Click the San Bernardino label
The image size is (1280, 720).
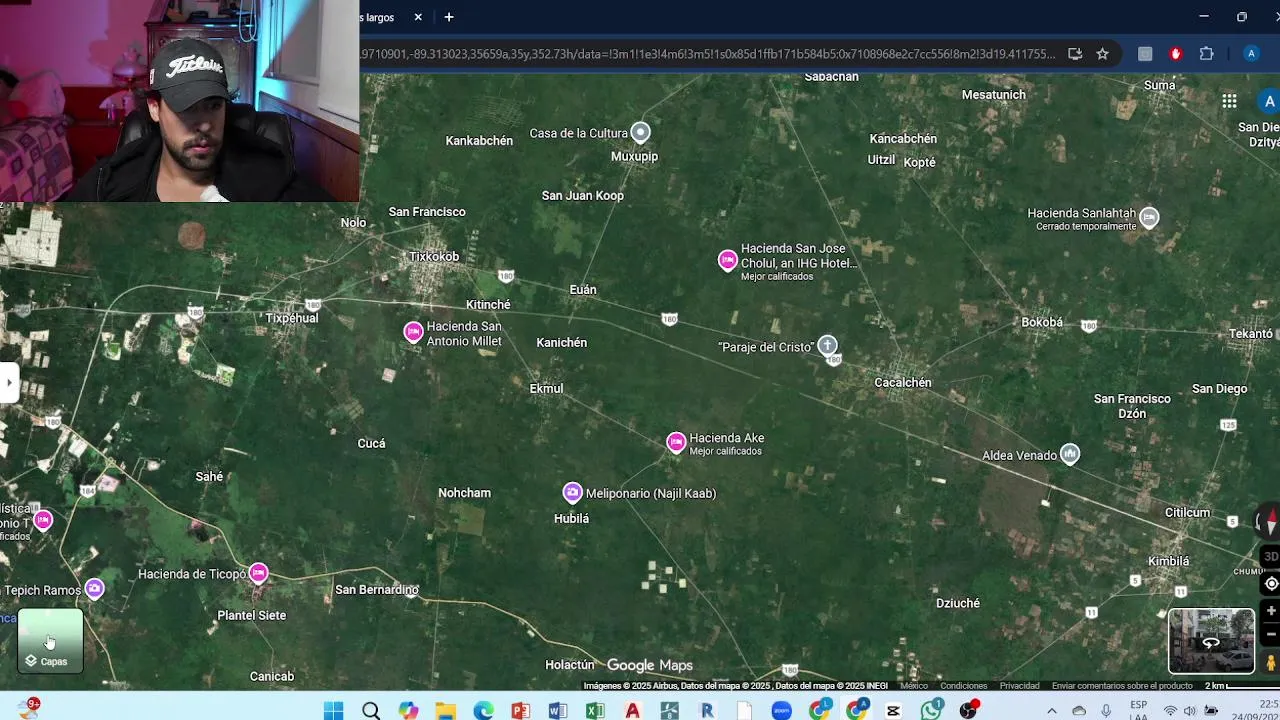(377, 590)
